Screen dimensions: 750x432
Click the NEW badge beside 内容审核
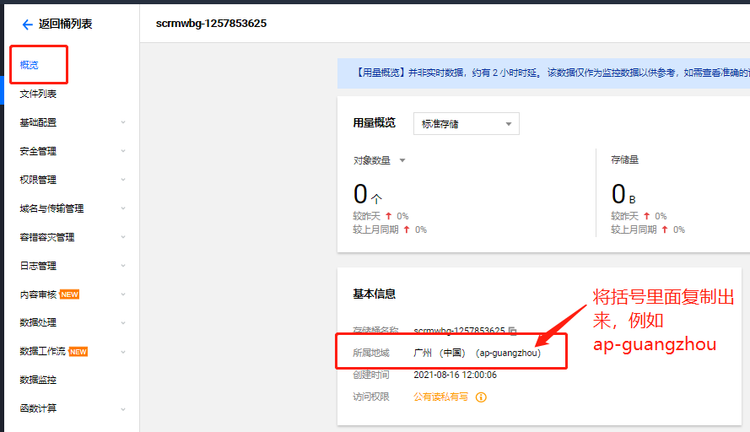70,295
